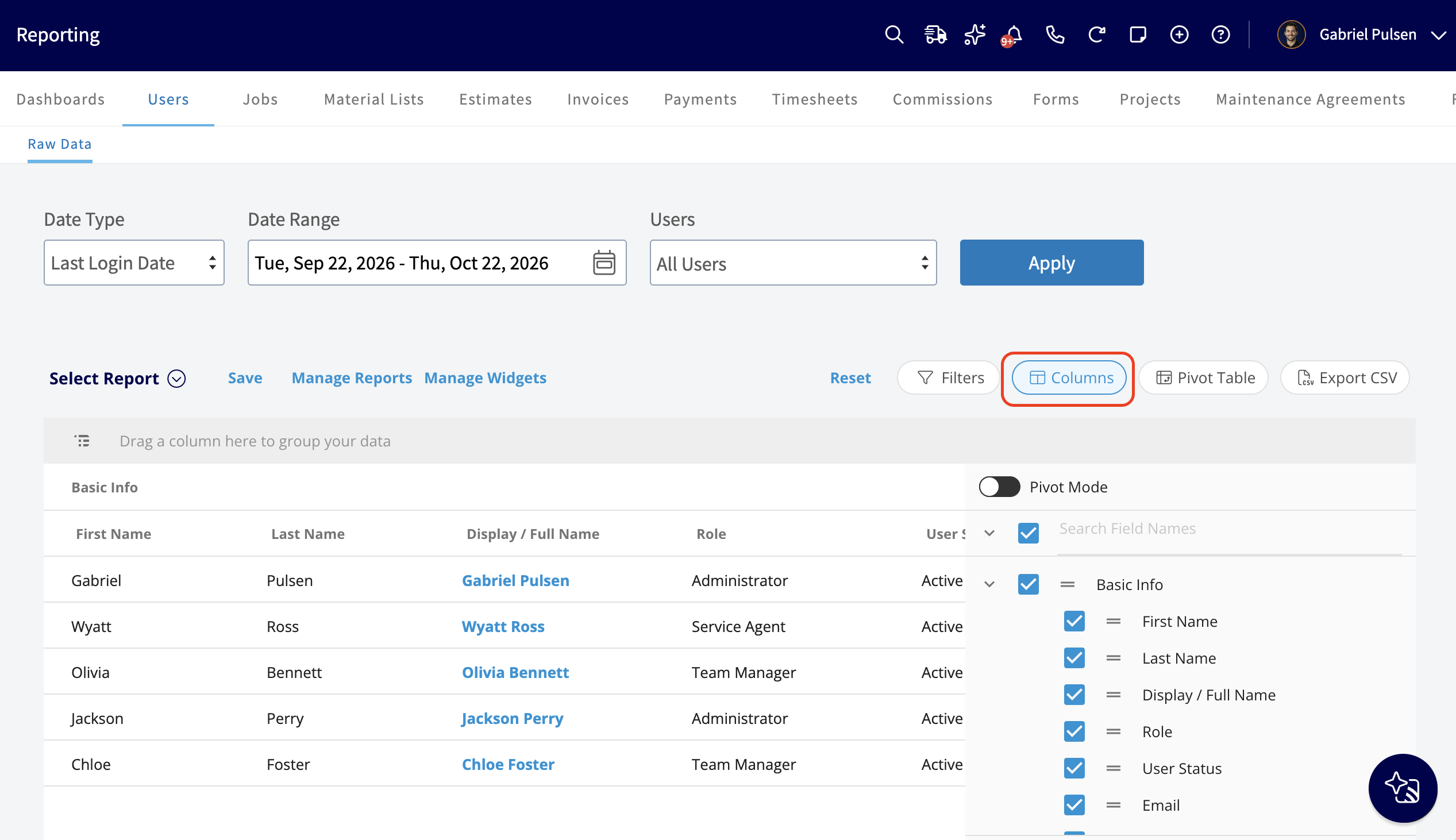
Task: Open the Invoices tab
Action: [x=598, y=99]
